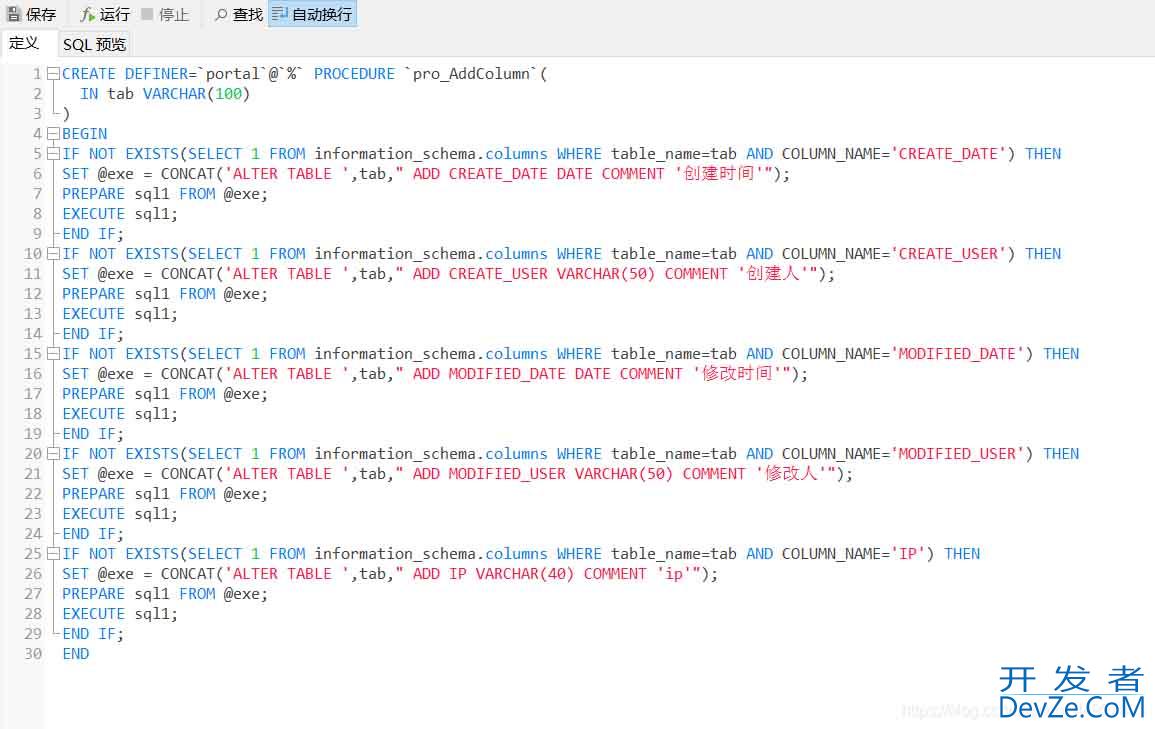This screenshot has width=1155, height=729.
Task: Switch to the 定义 tab
Action: [x=24, y=43]
